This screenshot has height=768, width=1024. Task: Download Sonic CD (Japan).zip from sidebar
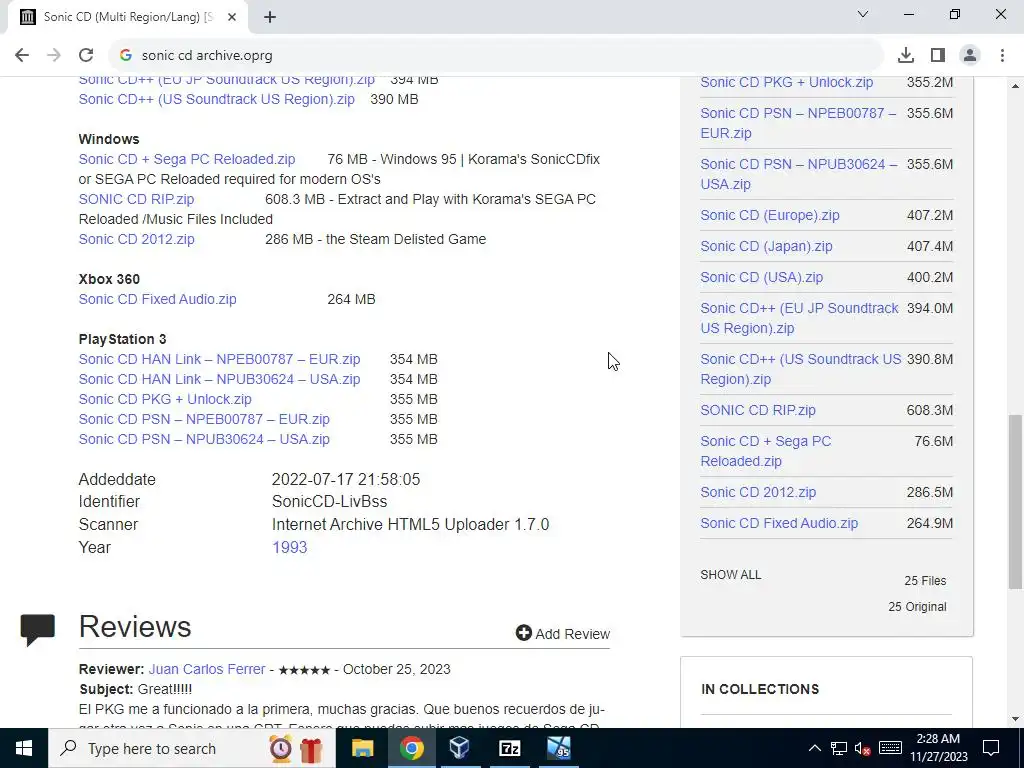[766, 246]
